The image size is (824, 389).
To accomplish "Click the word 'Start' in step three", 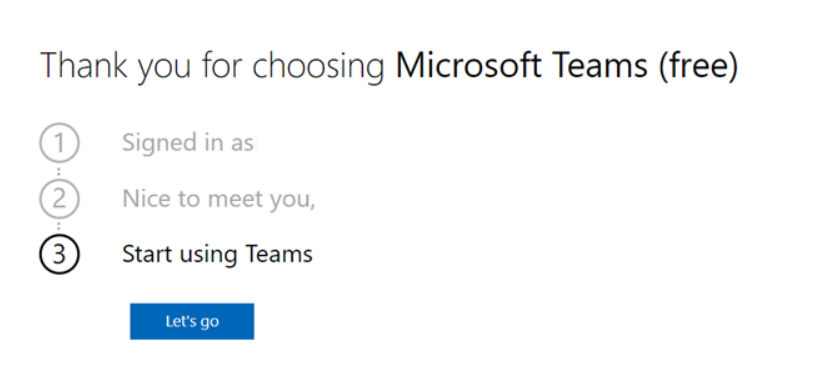I will tap(148, 254).
